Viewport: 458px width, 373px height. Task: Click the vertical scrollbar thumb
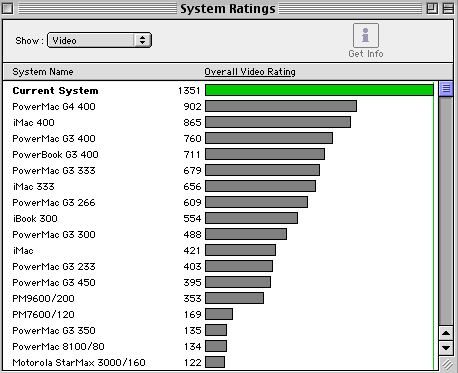[446, 89]
